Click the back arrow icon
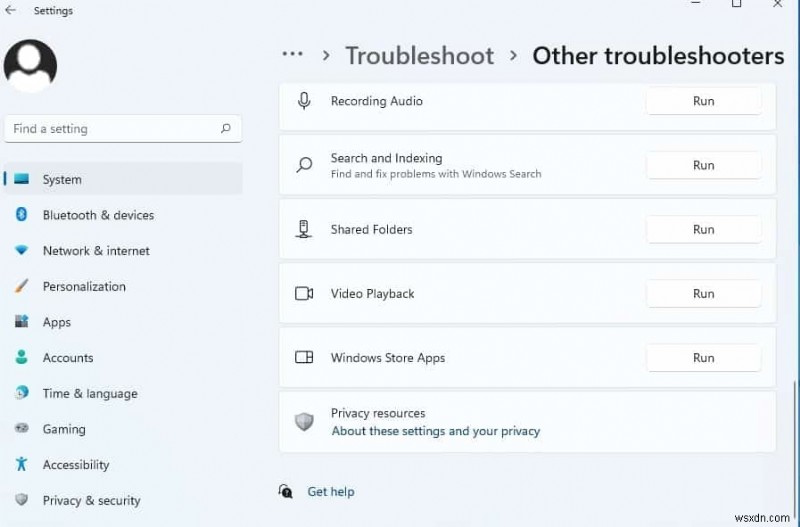The width and height of the screenshot is (800, 527). coord(11,10)
